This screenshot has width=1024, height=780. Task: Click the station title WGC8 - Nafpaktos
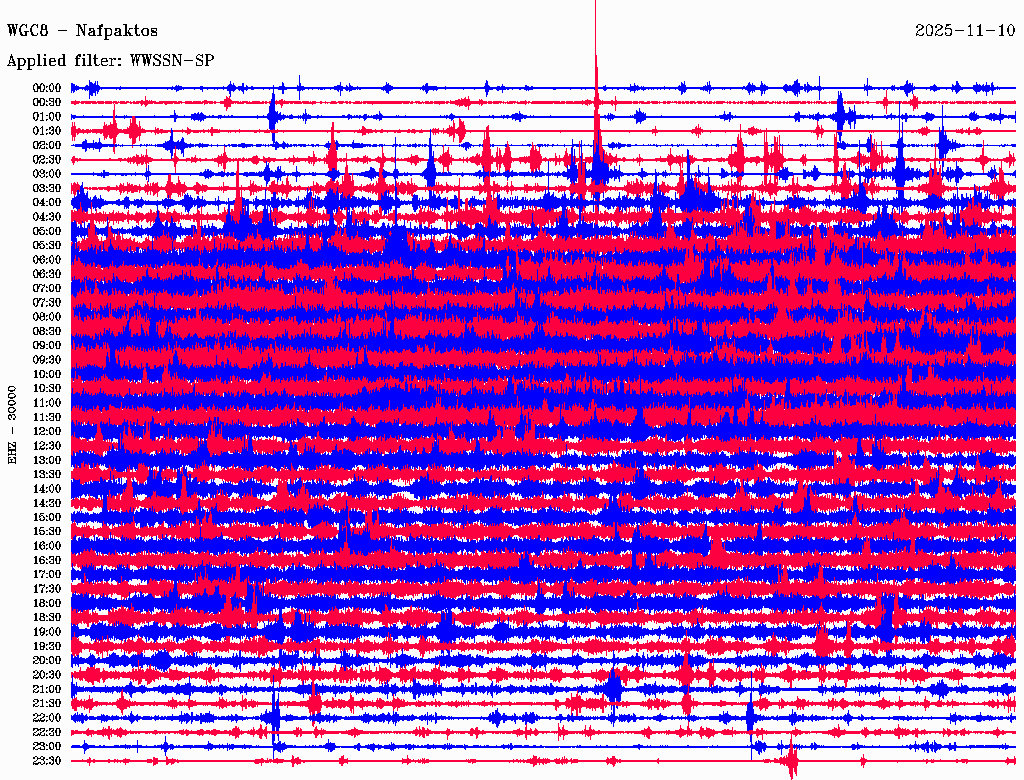(82, 30)
